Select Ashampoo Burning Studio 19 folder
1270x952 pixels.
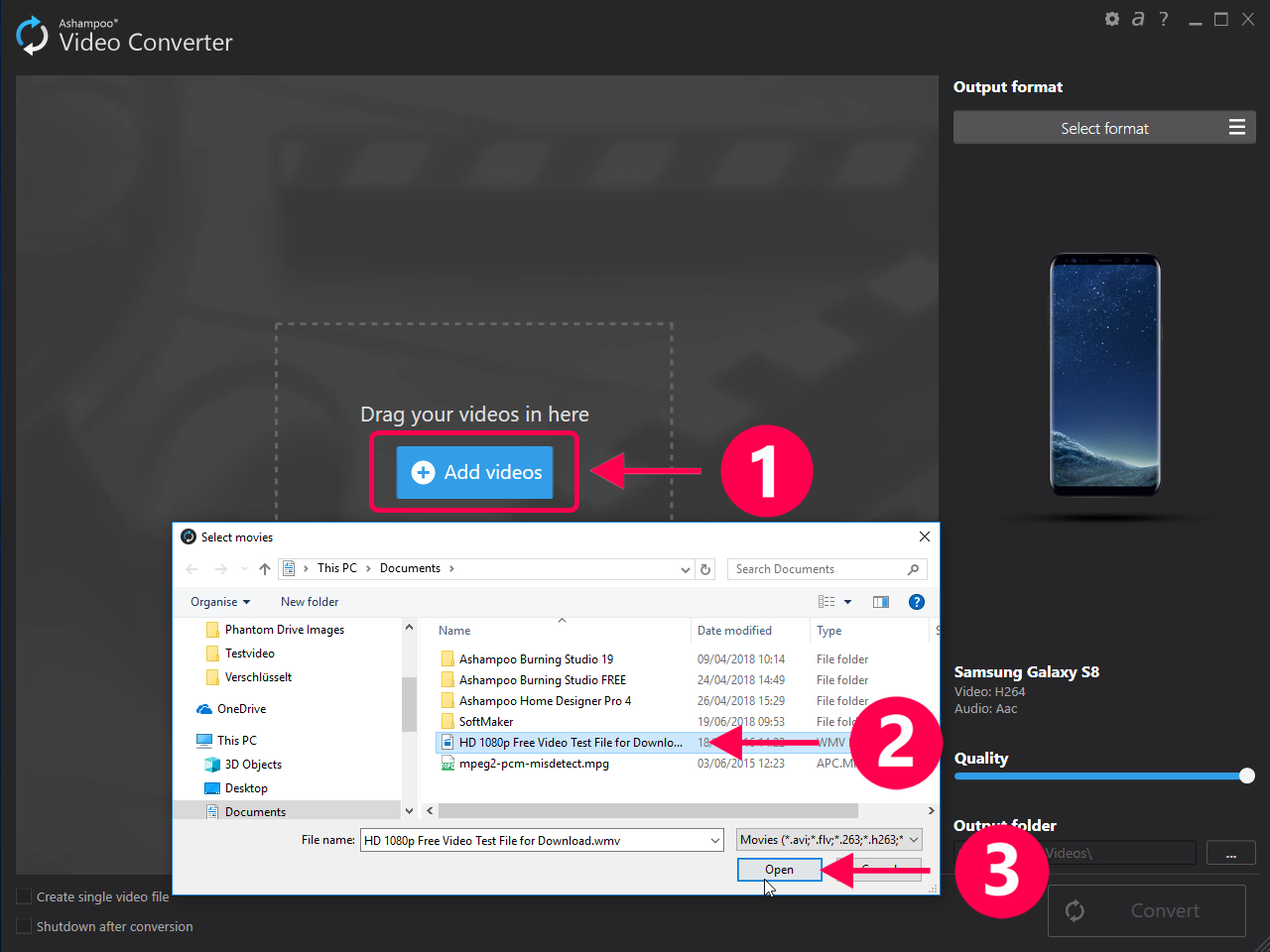point(536,659)
